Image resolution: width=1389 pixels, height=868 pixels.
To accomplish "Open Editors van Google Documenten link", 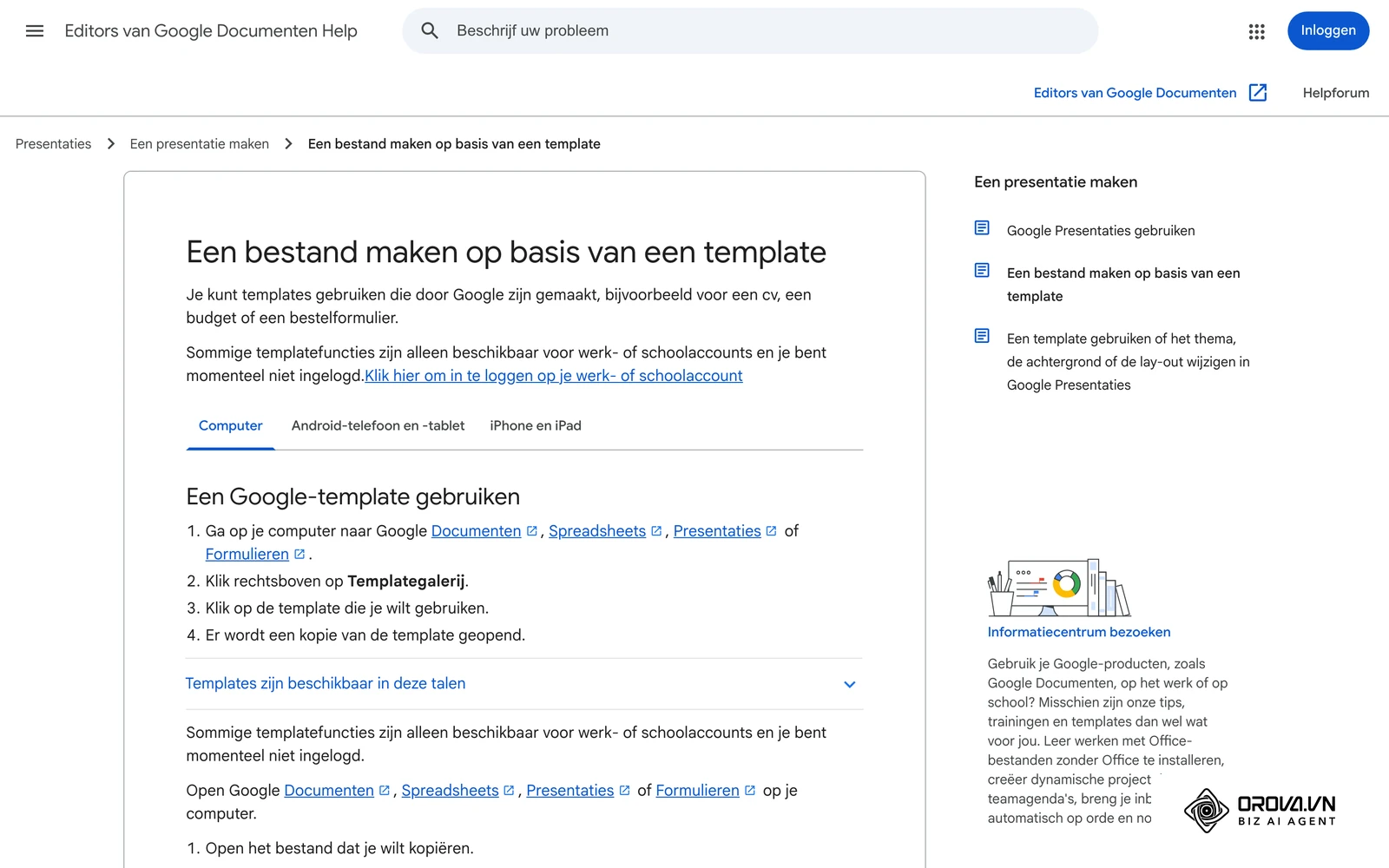I will [x=1135, y=93].
